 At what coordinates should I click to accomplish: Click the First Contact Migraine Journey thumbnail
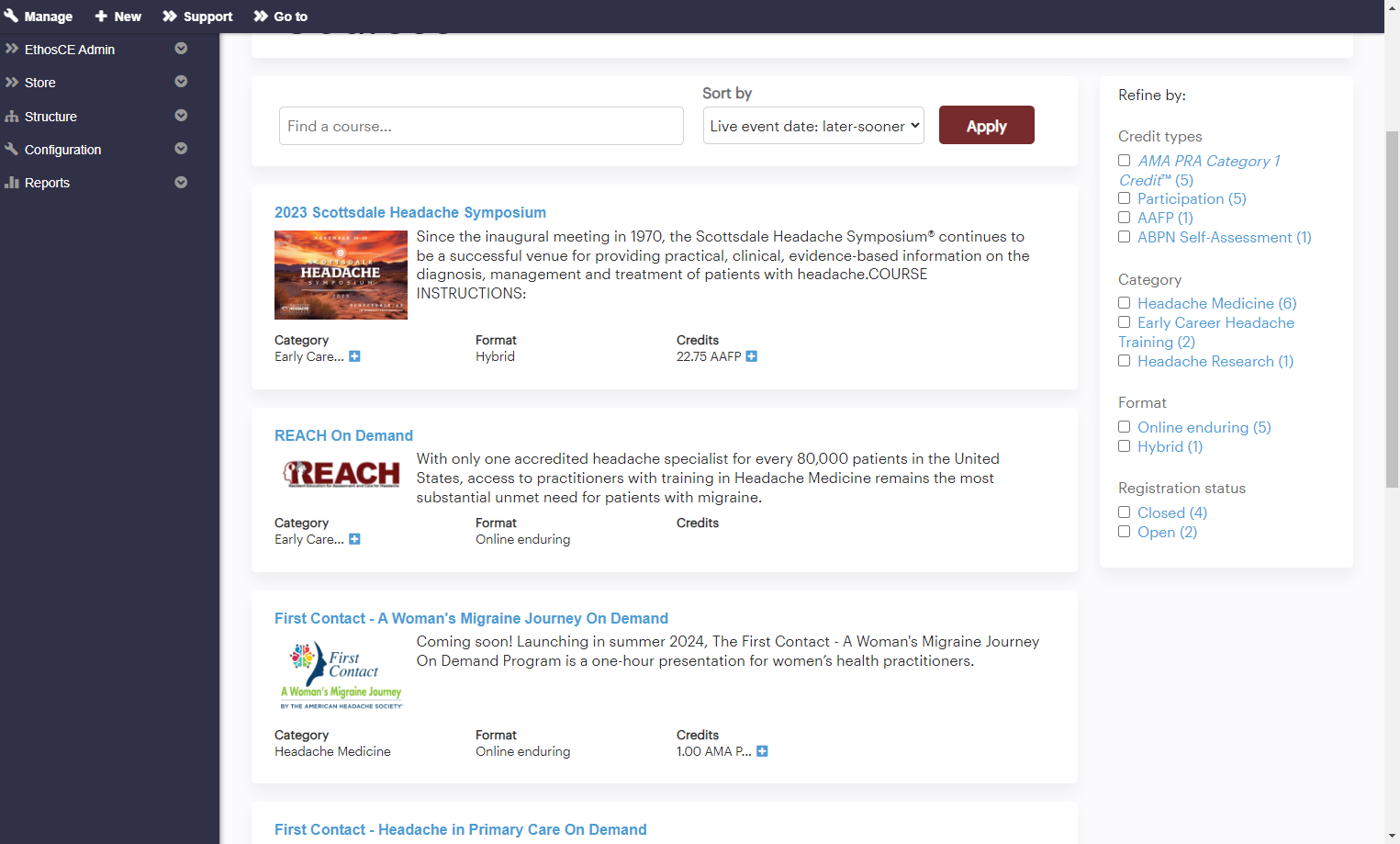pyautogui.click(x=341, y=675)
